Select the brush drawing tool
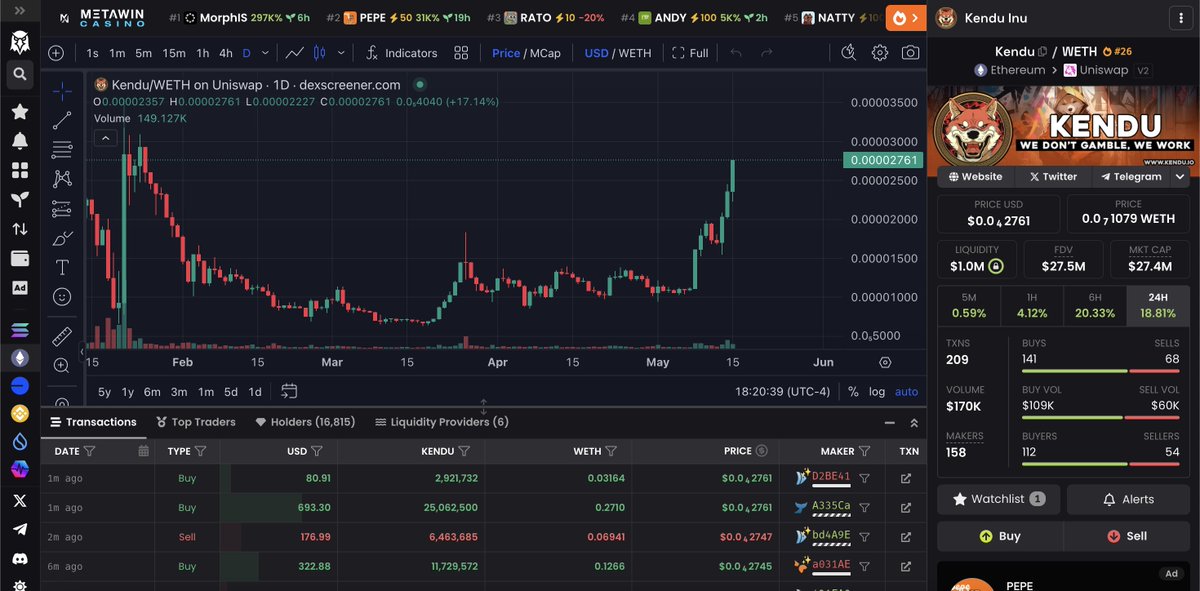Viewport: 1200px width, 591px height. (62, 238)
